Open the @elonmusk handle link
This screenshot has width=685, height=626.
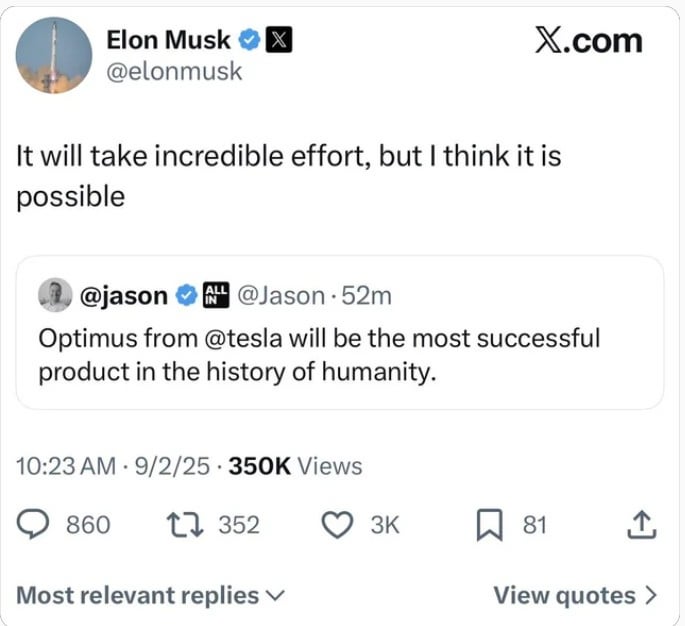(x=173, y=73)
